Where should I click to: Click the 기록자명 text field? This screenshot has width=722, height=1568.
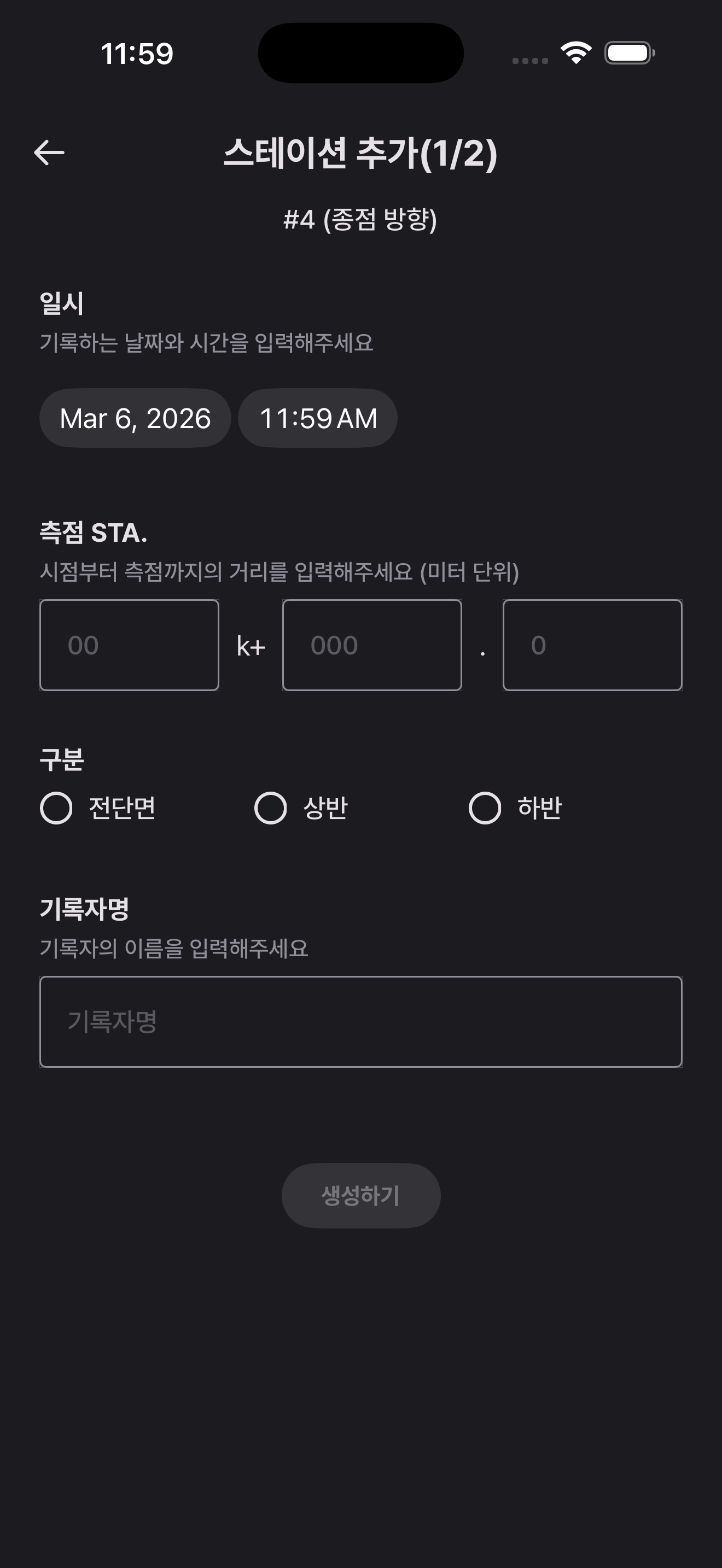(x=360, y=1021)
